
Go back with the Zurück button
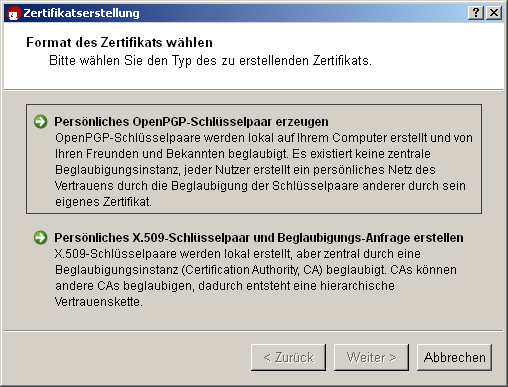[x=288, y=357]
